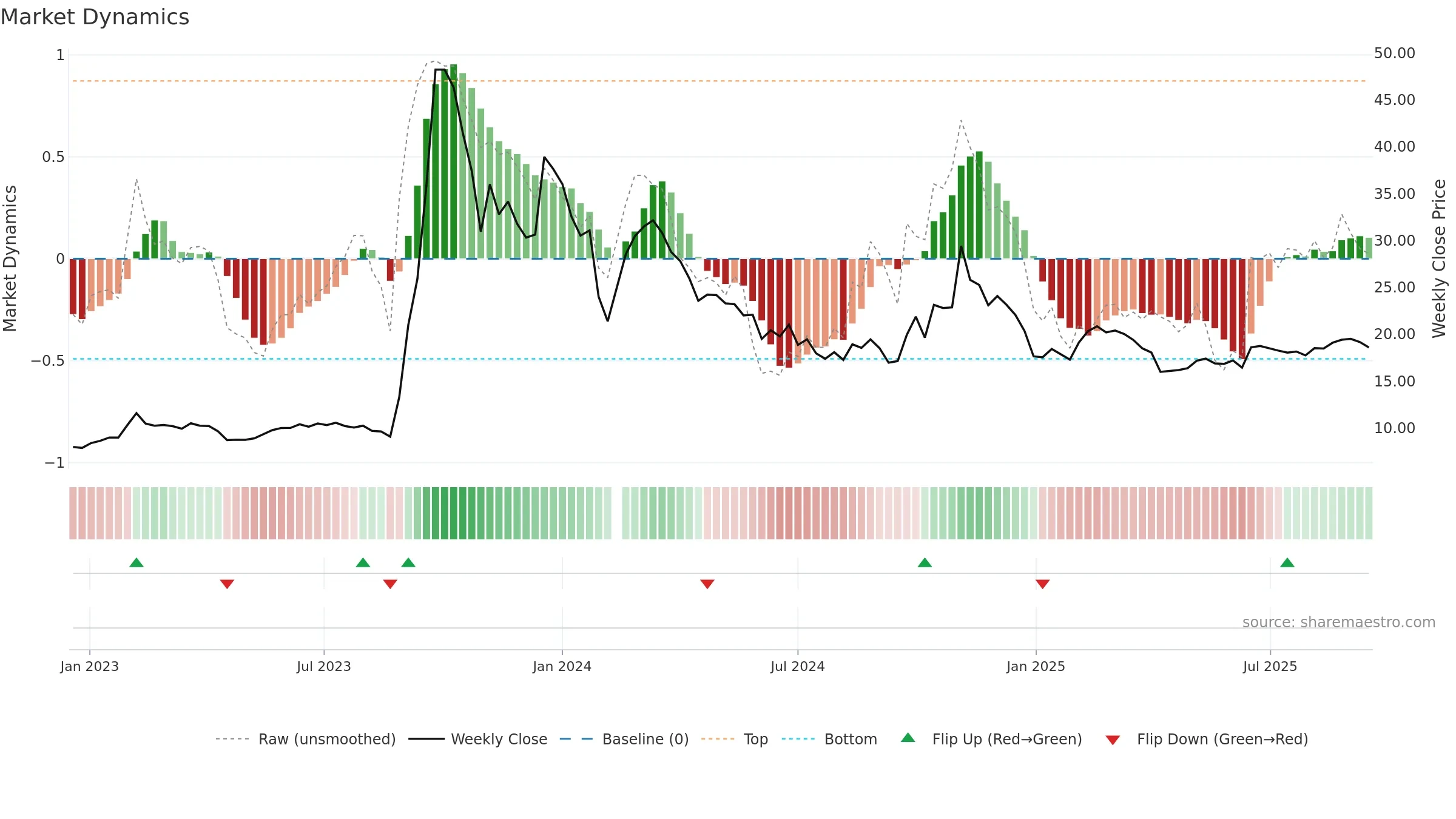Screen dimensions: 1456x819
Task: Click the red flip-down marker between Jan and Jul 2024
Action: (x=707, y=584)
